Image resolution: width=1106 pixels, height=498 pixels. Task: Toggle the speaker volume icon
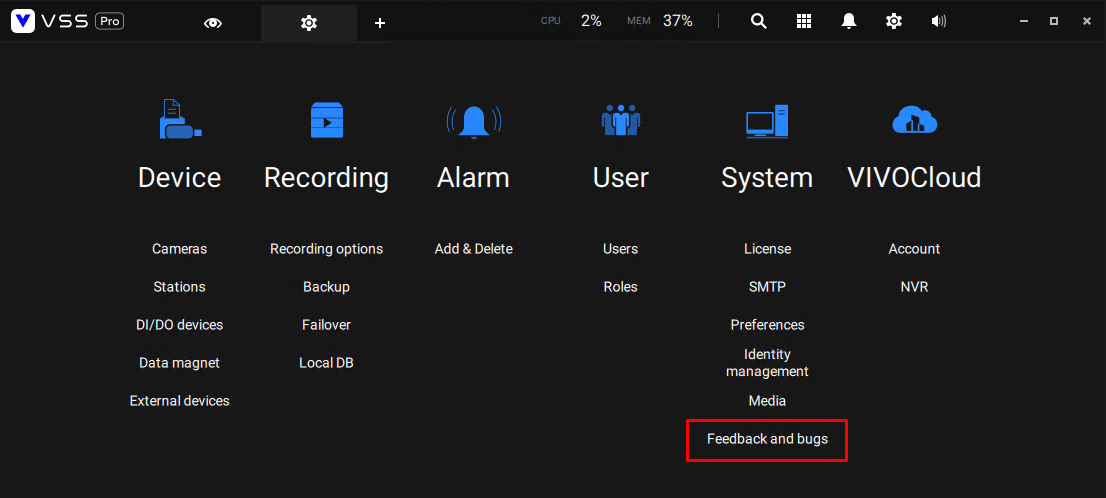click(x=938, y=21)
